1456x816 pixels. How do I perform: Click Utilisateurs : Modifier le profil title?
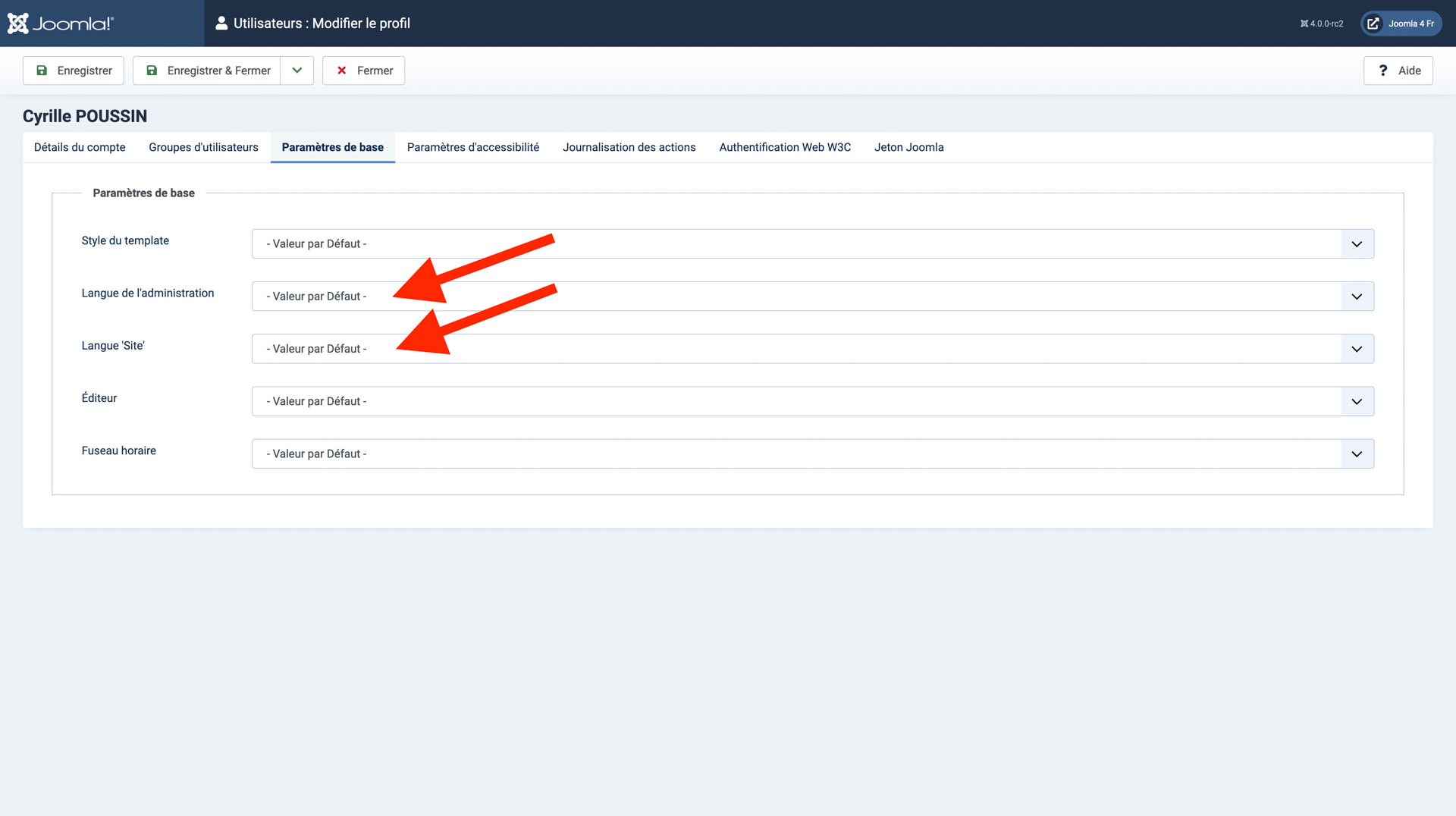322,24
